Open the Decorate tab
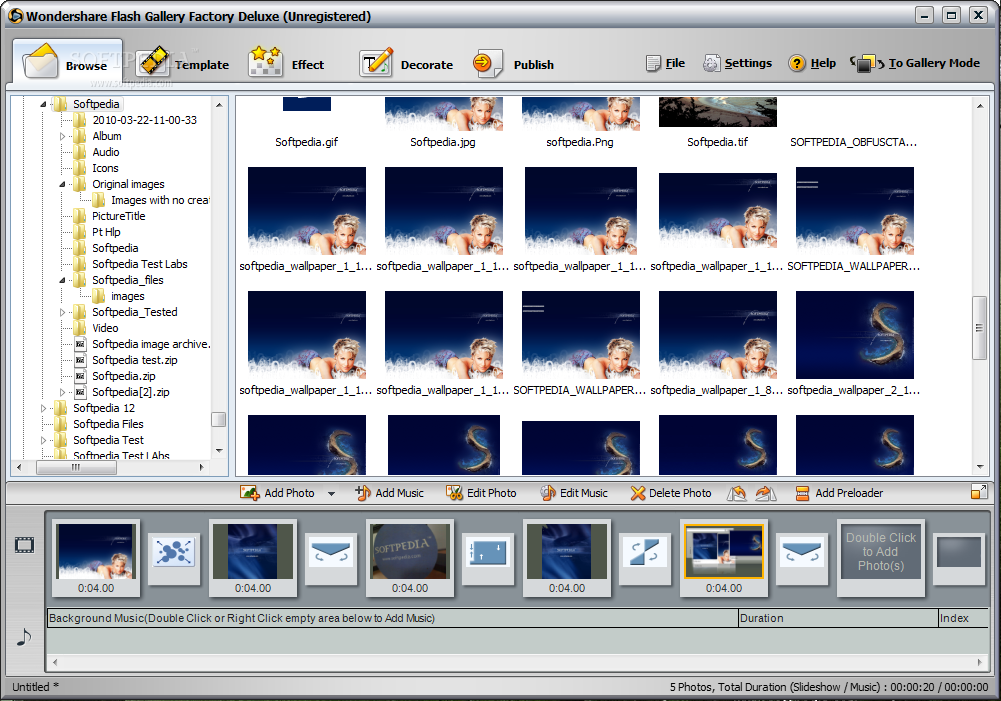Screen dimensions: 1001x701 406,64
